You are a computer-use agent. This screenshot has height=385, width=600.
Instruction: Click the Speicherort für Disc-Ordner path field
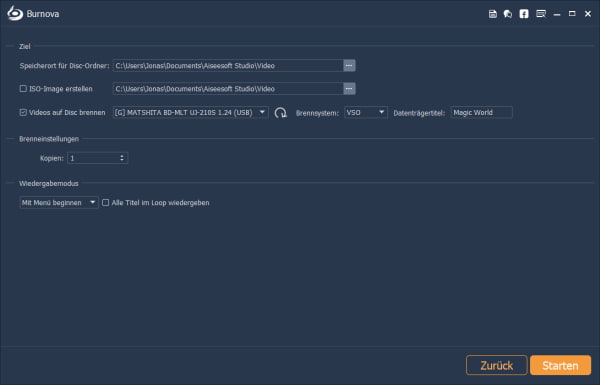tap(228, 66)
